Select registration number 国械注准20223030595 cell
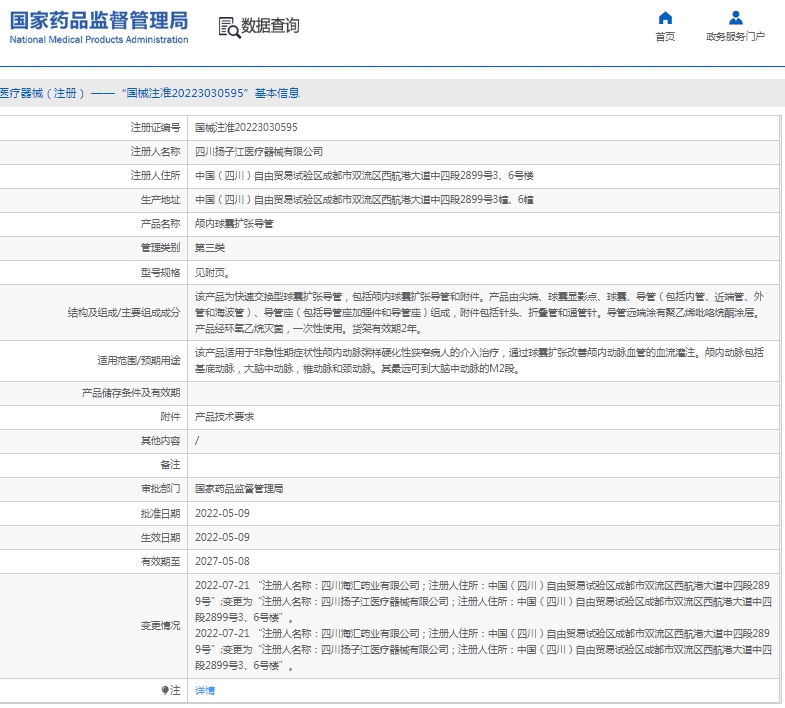The image size is (785, 708). click(x=246, y=128)
